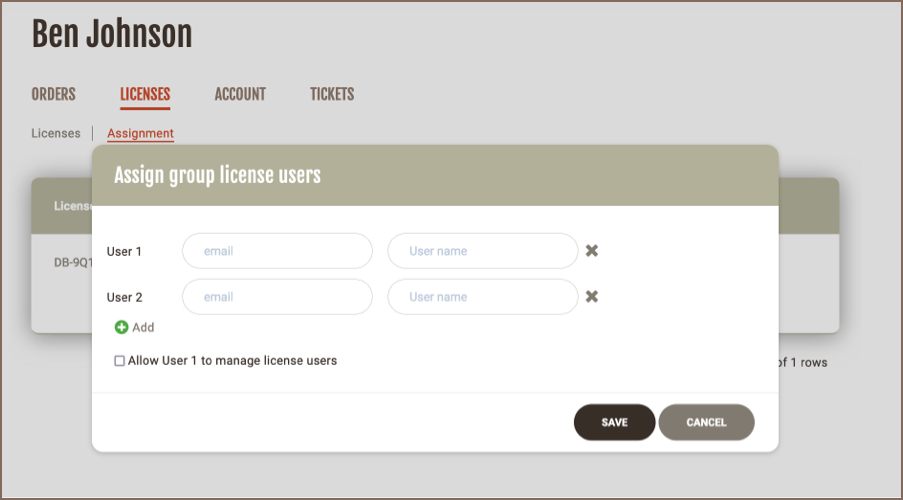
Task: Click the User 1 User name field
Action: [482, 251]
